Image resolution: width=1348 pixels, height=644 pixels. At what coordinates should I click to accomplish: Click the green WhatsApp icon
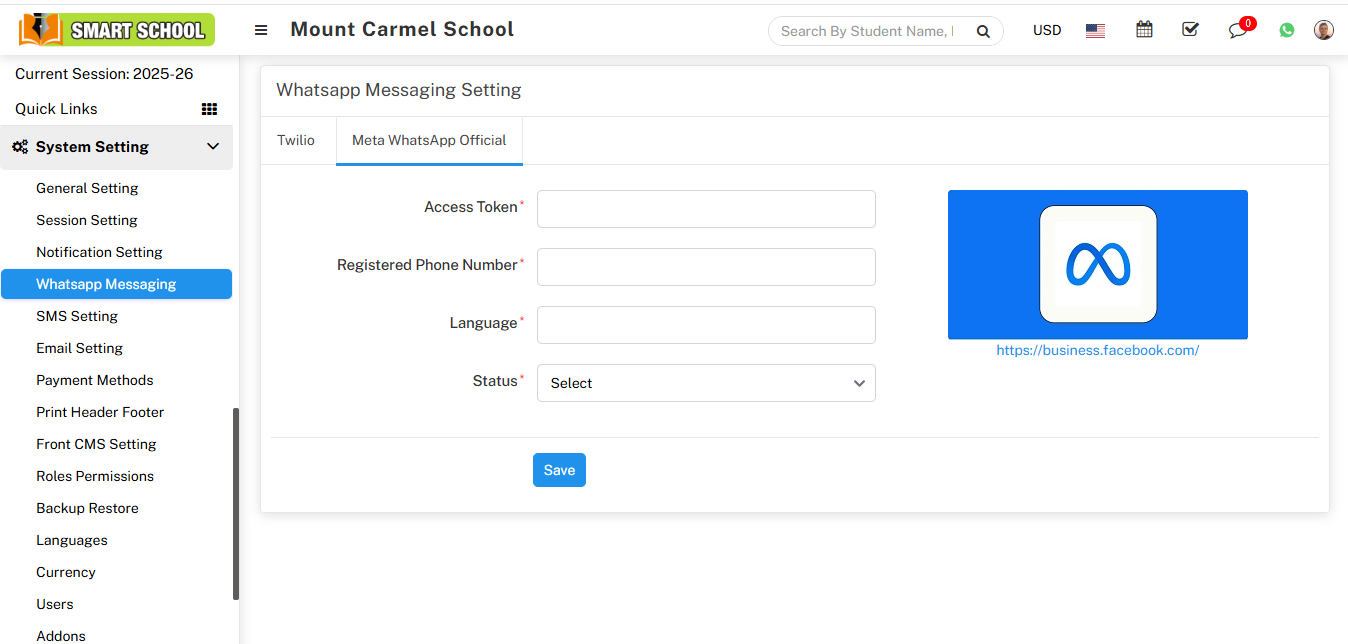click(1287, 30)
